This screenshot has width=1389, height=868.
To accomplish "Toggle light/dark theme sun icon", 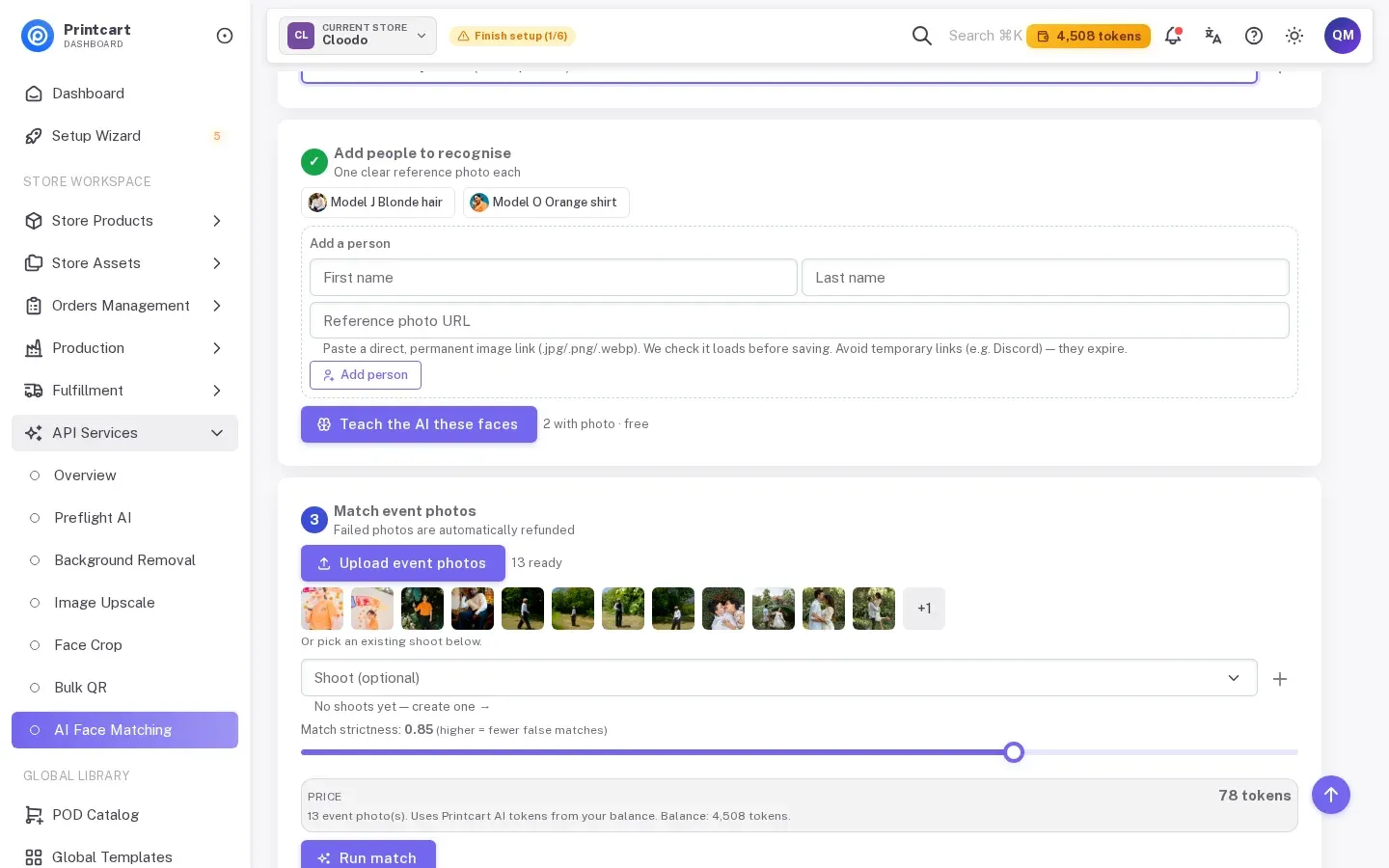I will point(1294,36).
